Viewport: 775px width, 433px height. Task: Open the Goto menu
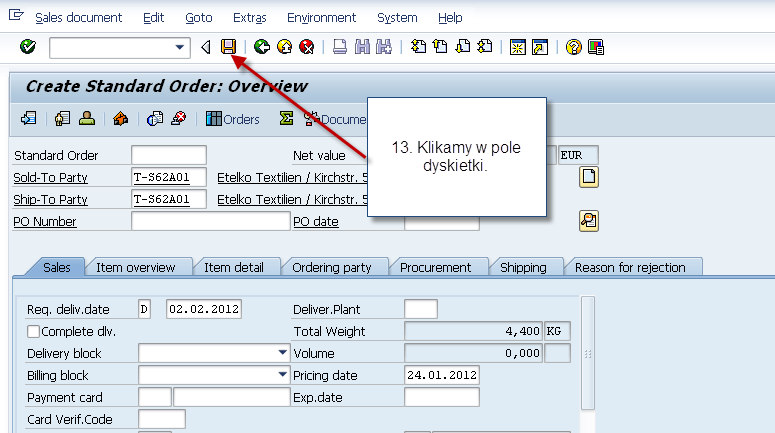(199, 18)
